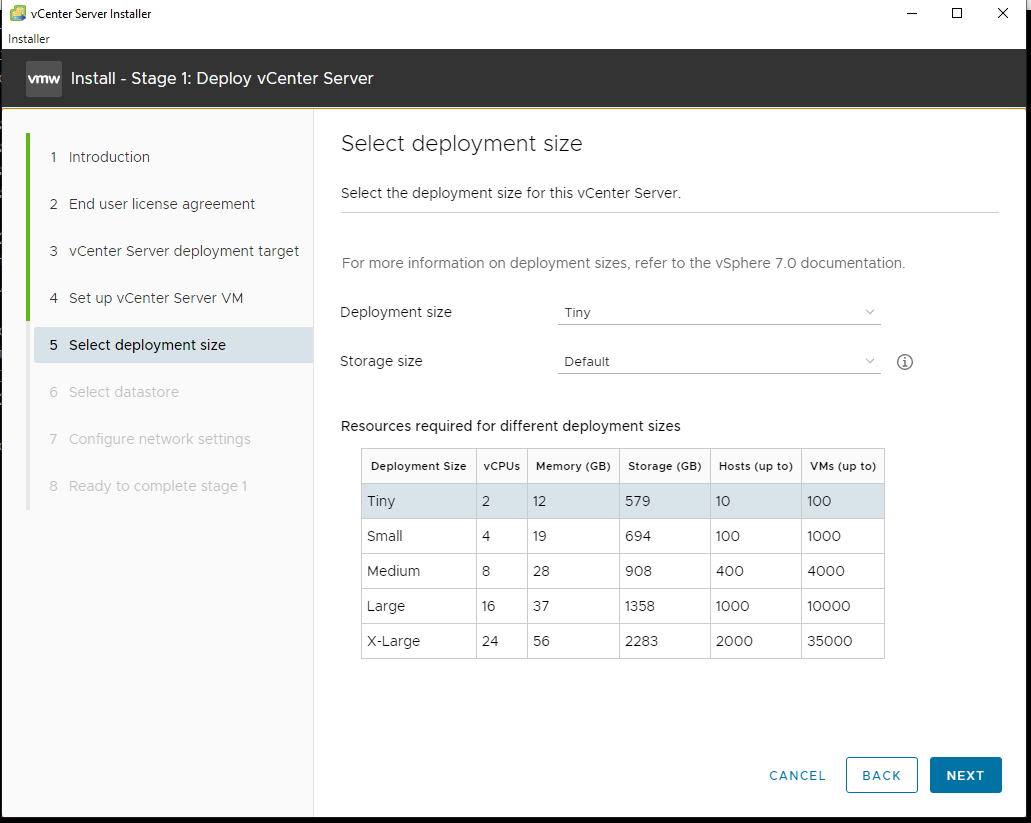Click the Hosts (up to) column header
Image resolution: width=1031 pixels, height=823 pixels.
(x=756, y=466)
